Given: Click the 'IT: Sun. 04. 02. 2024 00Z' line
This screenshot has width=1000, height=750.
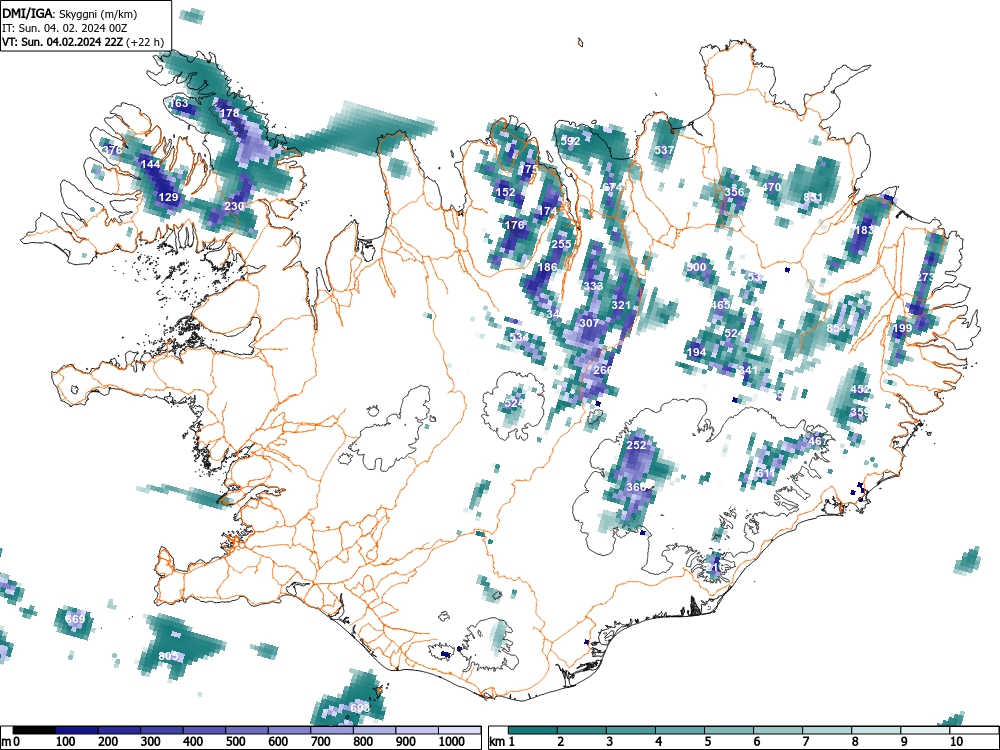Looking at the screenshot, I should (x=64, y=28).
